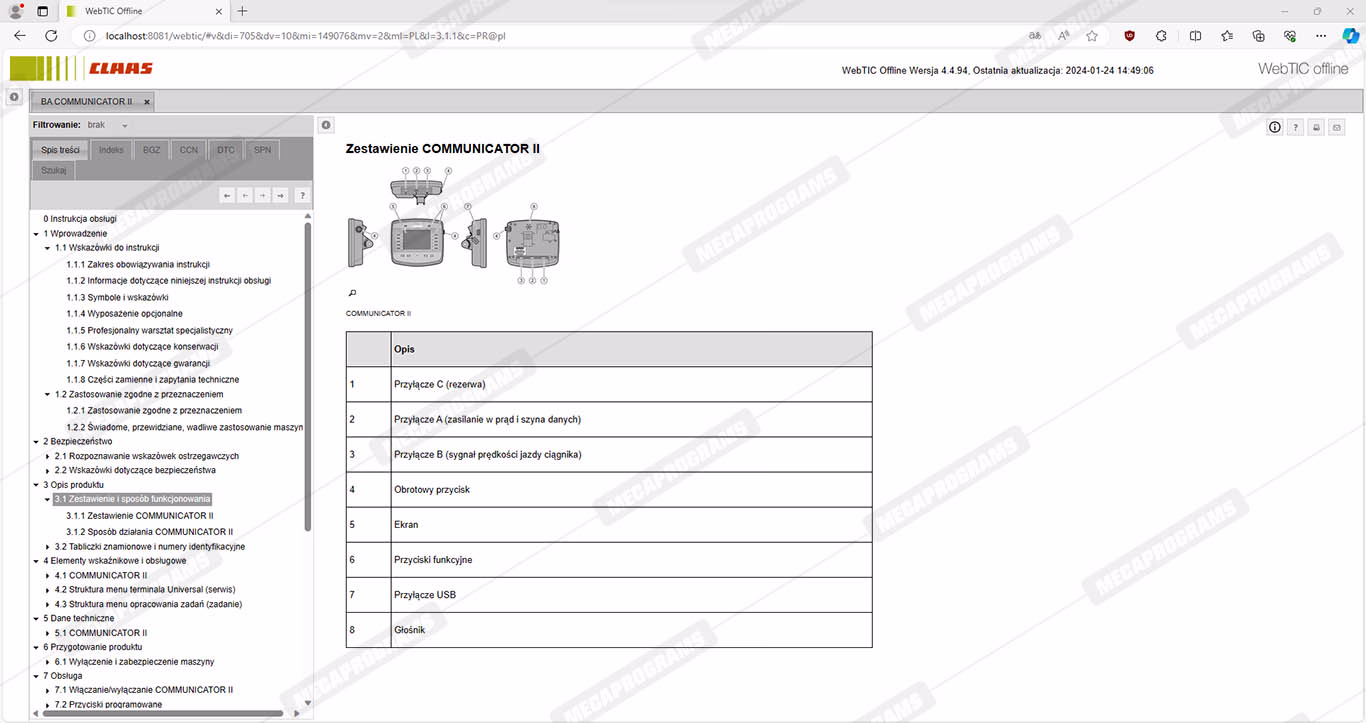This screenshot has height=723, width=1366.
Task: Click the browser address bar URL
Action: (305, 36)
